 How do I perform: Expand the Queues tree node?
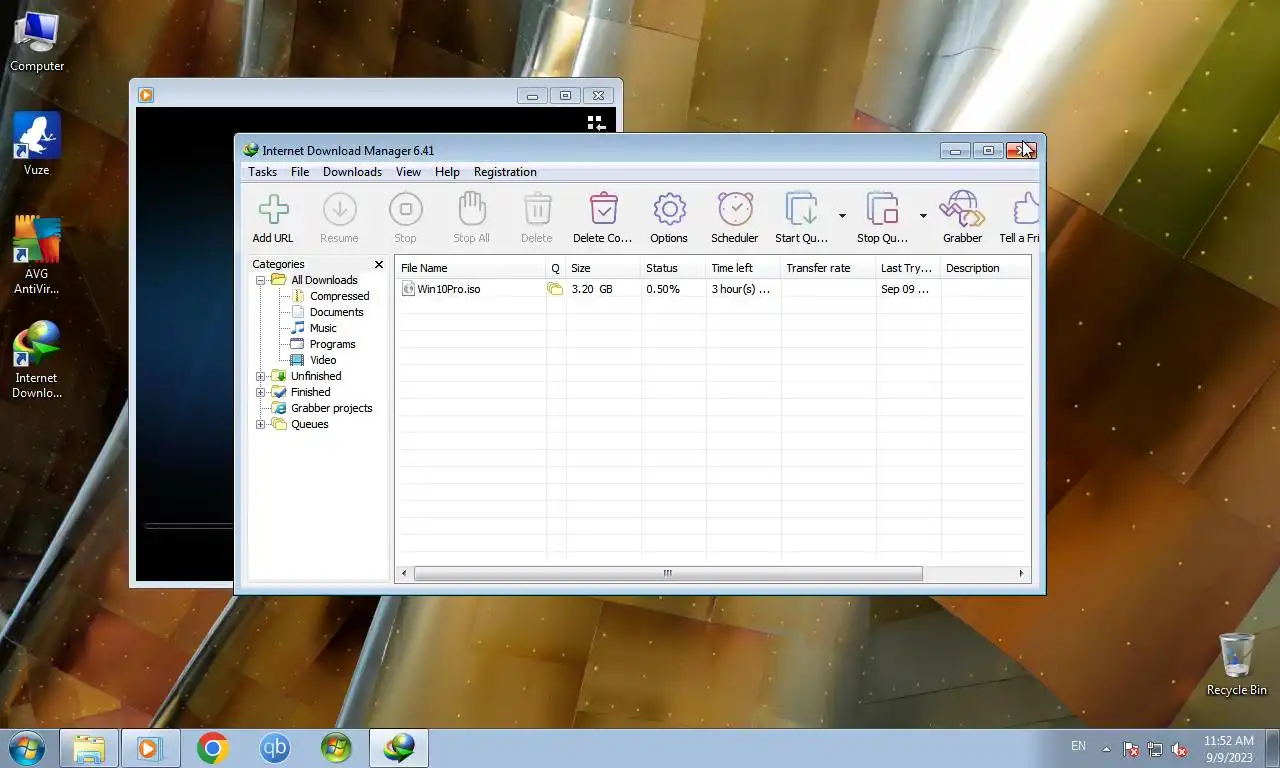pyautogui.click(x=260, y=424)
